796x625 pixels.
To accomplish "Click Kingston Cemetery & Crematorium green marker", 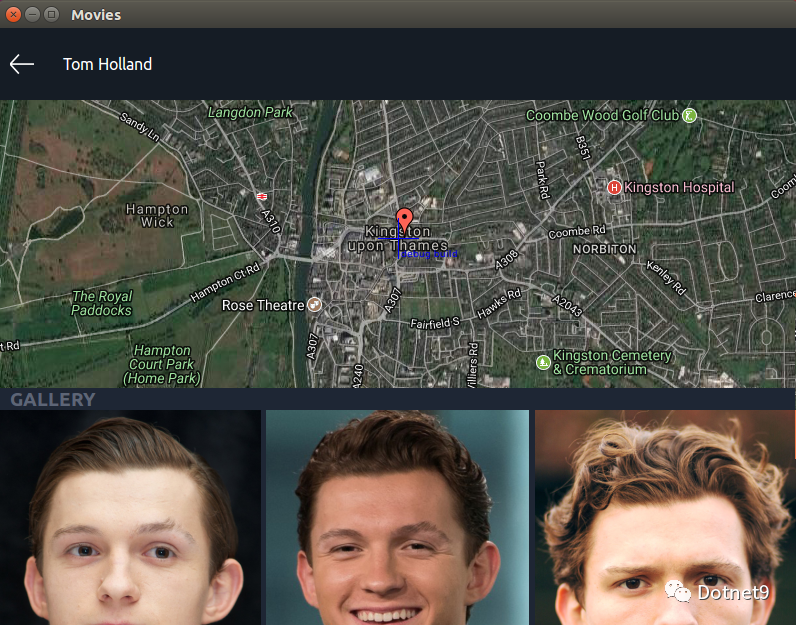I will coord(544,363).
